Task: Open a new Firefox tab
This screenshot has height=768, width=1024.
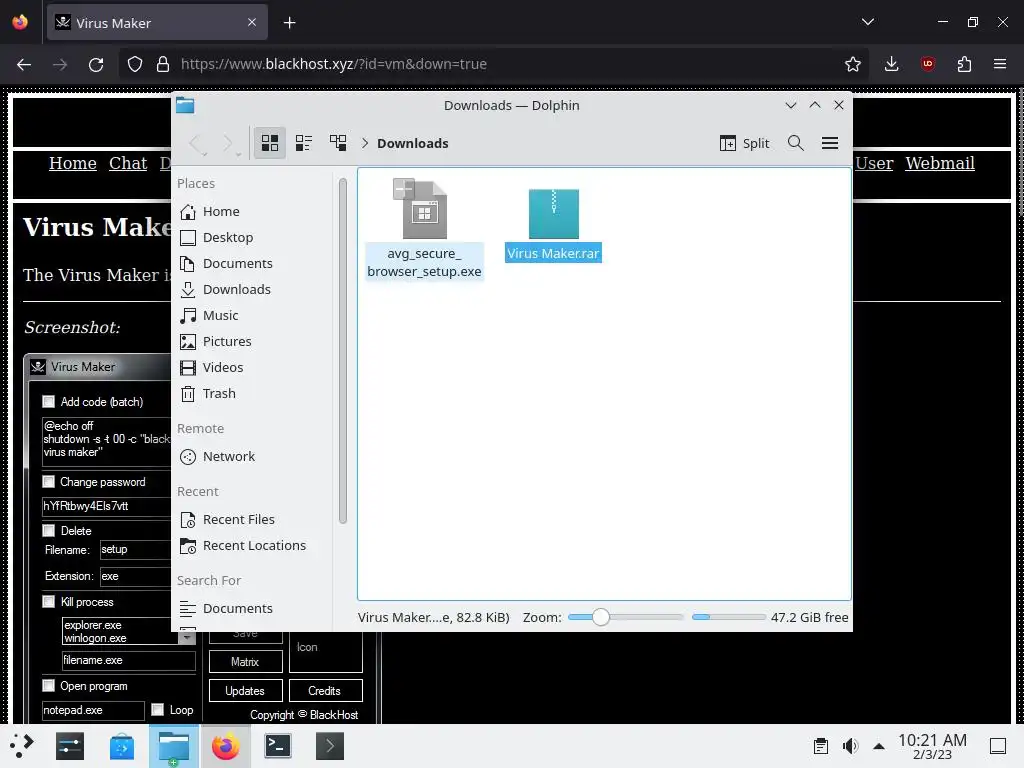Action: pyautogui.click(x=289, y=23)
